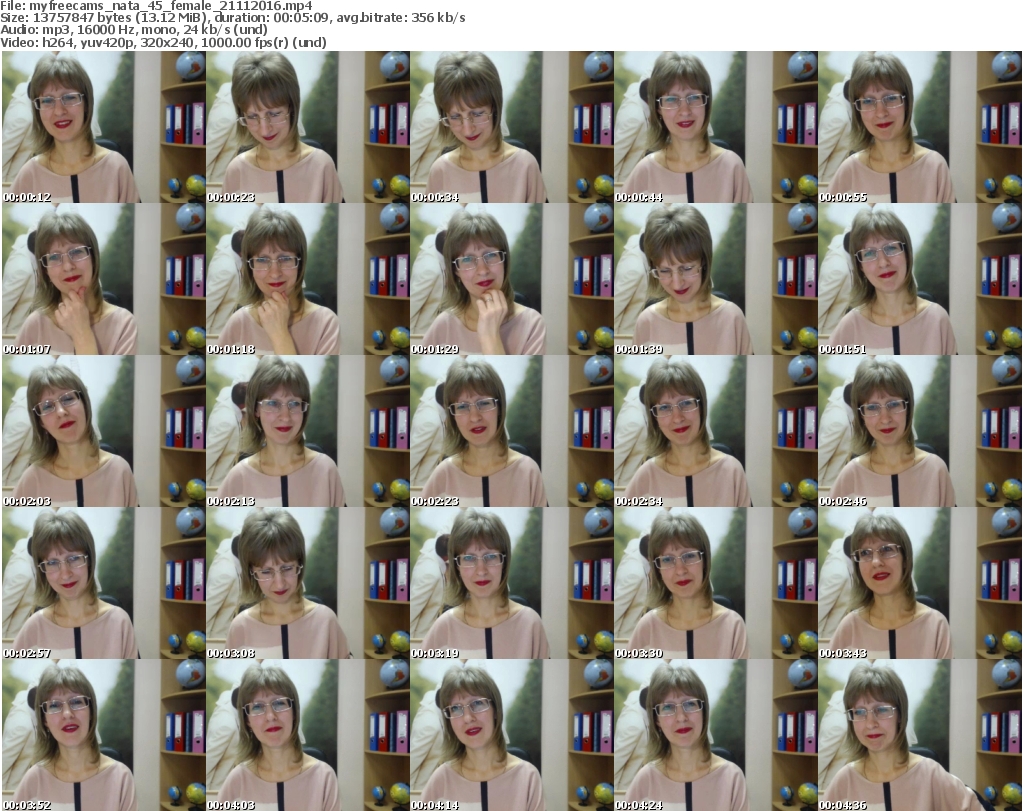Click the Video h264 info line
This screenshot has width=1024, height=811.
(x=163, y=42)
